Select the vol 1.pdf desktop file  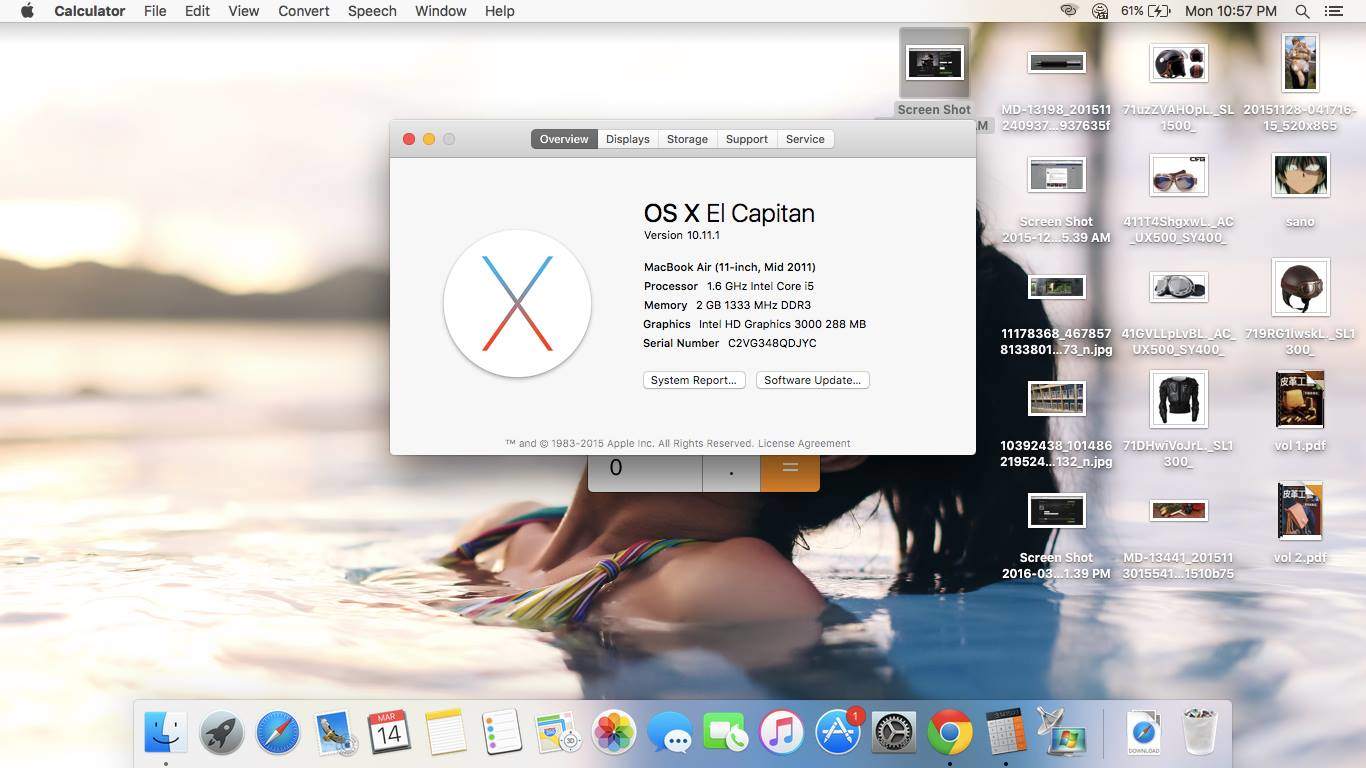(x=1300, y=400)
